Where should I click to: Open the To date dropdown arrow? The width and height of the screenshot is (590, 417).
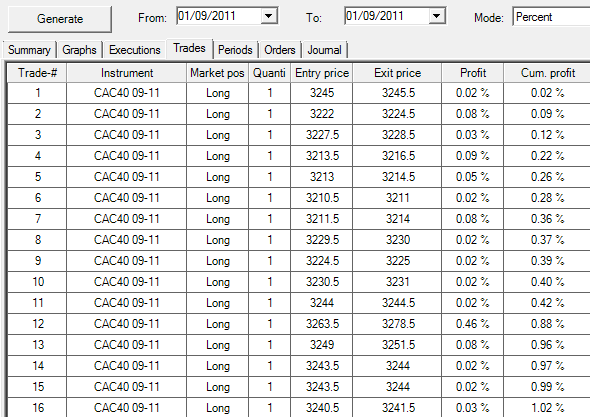coord(436,16)
